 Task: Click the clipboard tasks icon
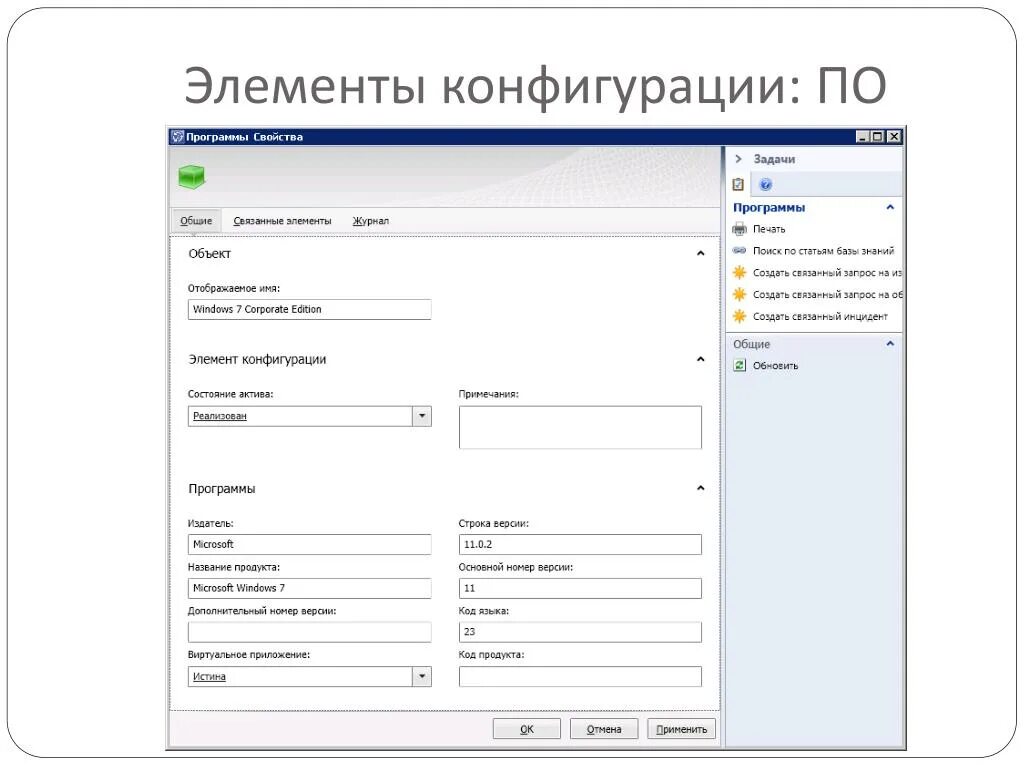click(738, 184)
